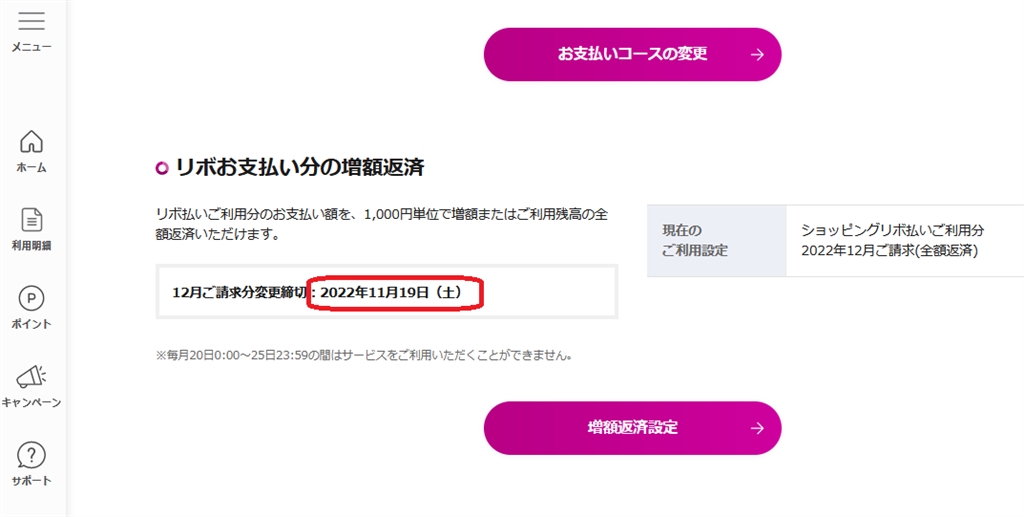Click the ショッピングリボ払いご利用分 setting text

pyautogui.click(x=893, y=230)
